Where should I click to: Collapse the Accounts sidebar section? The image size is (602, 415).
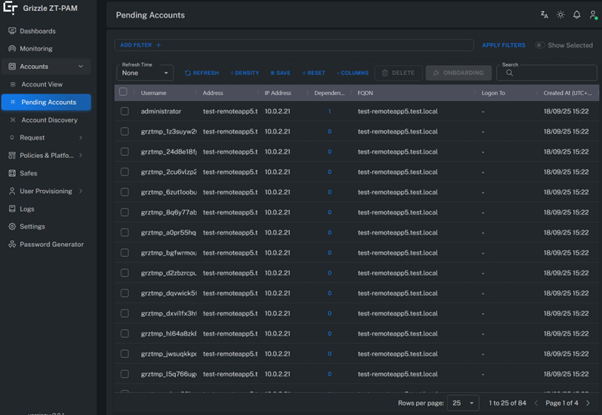tap(81, 67)
